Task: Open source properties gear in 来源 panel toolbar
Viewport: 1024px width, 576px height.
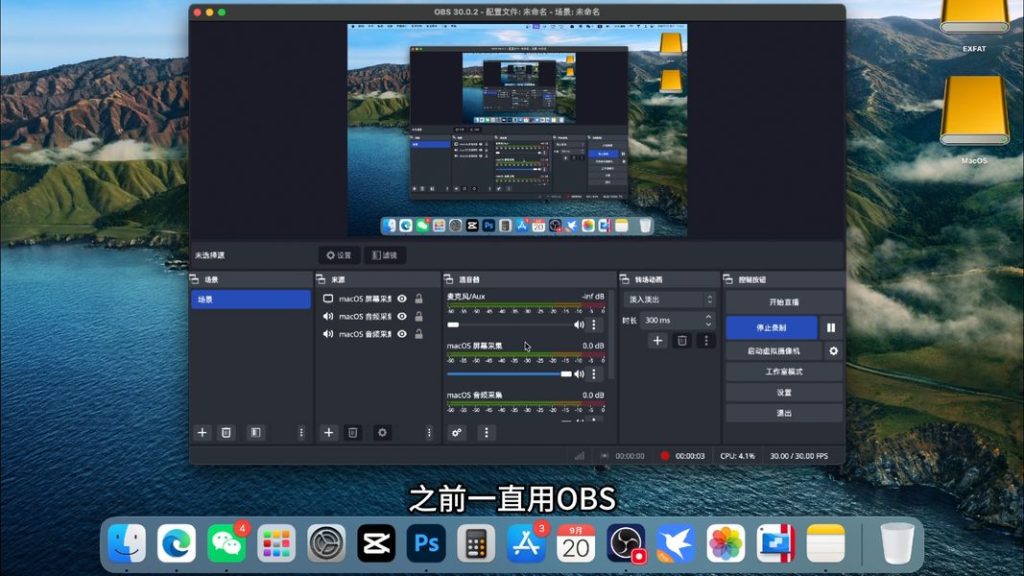Action: 382,432
